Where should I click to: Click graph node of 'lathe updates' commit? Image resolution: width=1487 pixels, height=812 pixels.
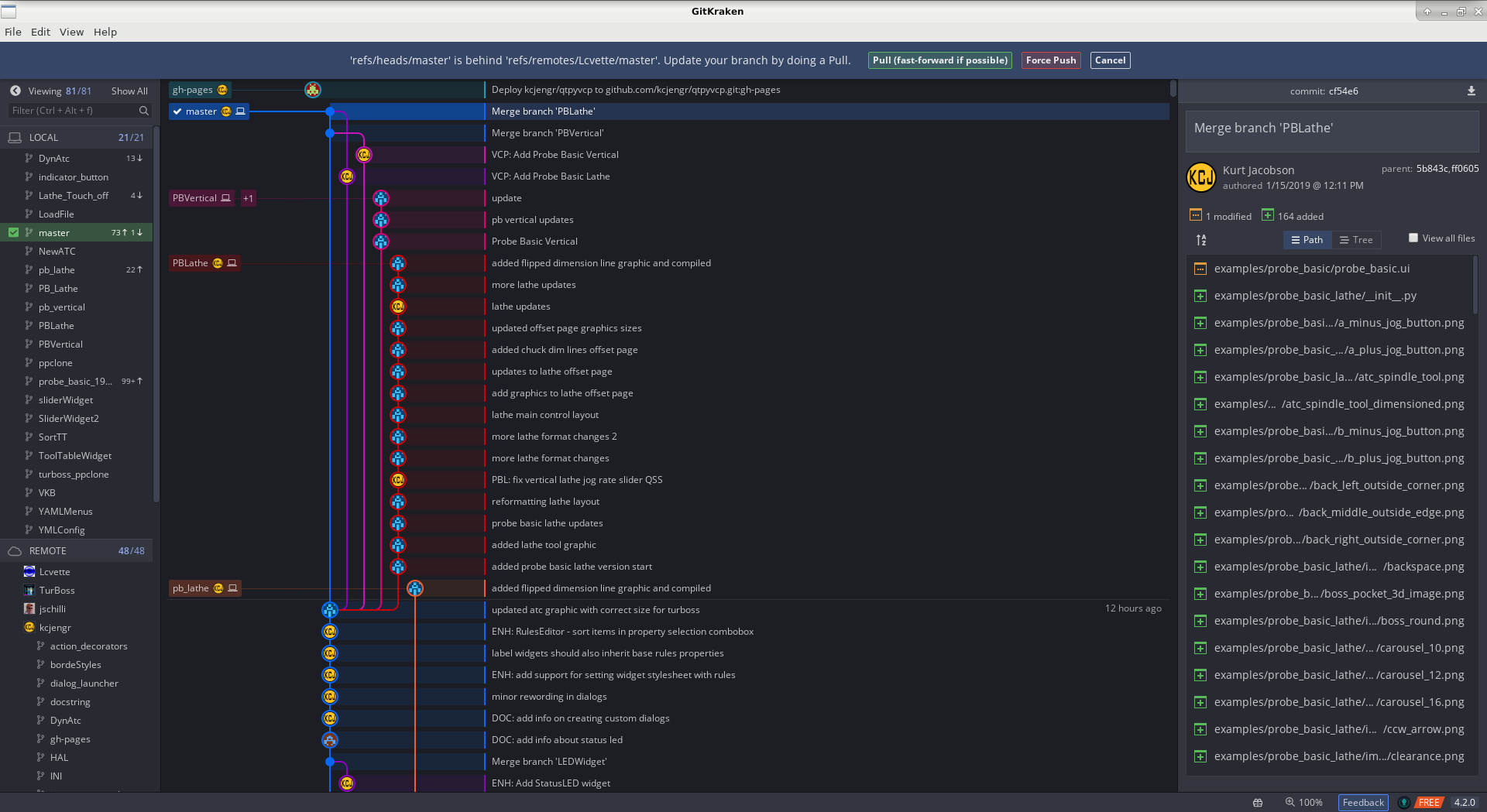tap(398, 307)
